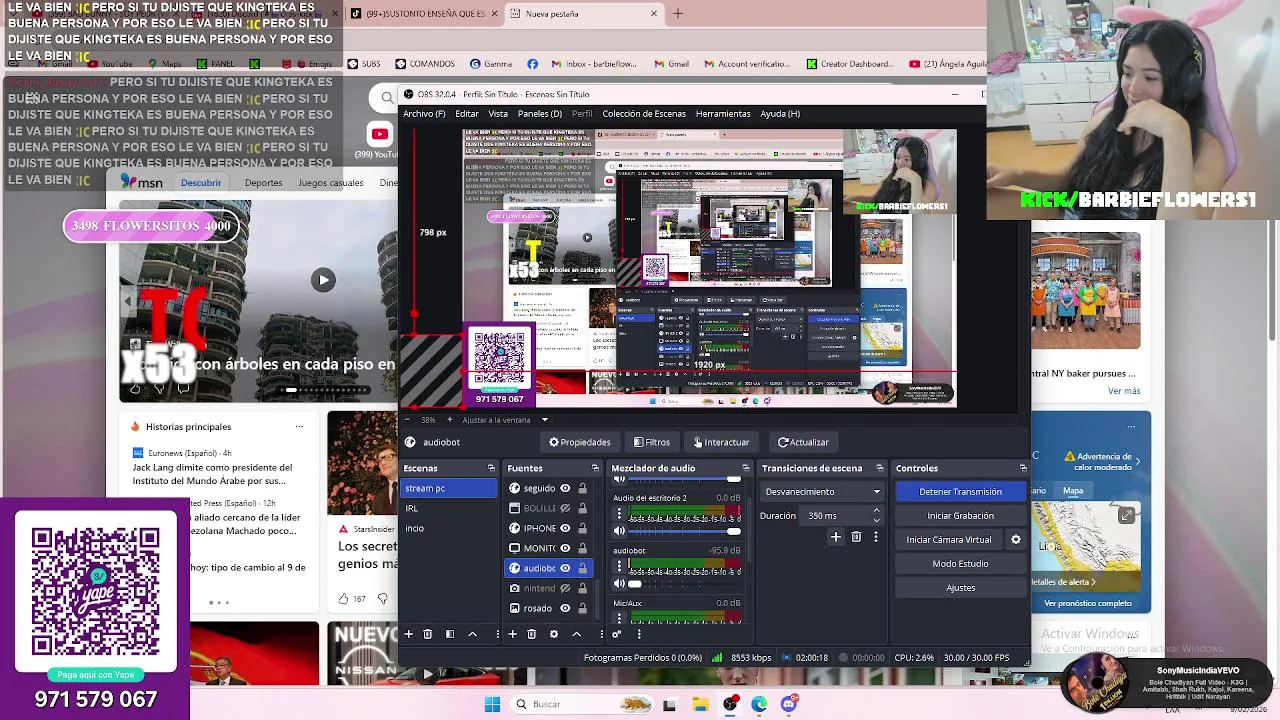Image resolution: width=1280 pixels, height=720 pixels.
Task: Show the BOLILLE source
Action: point(565,508)
